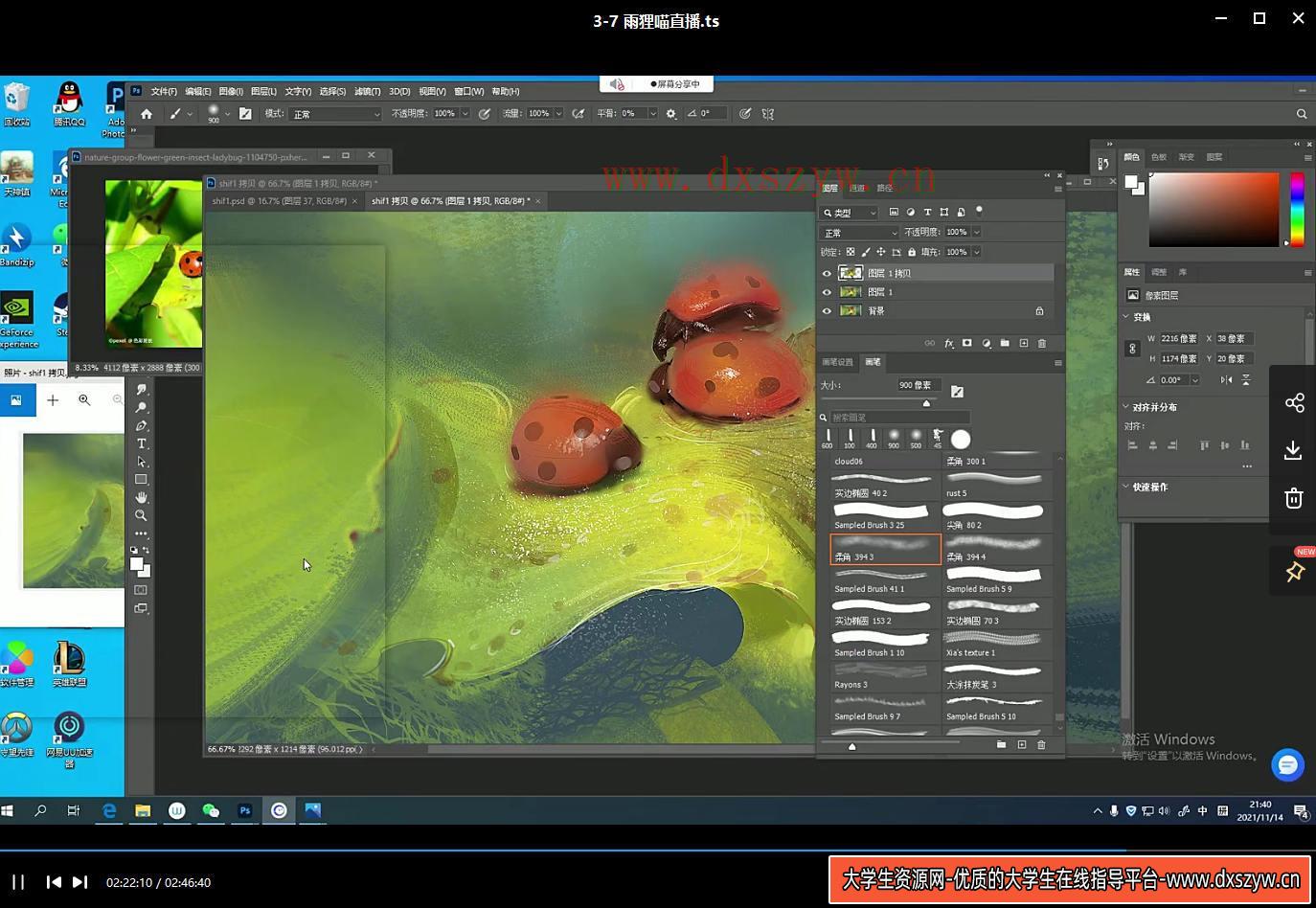Flip horizontal icon in Properties transform
This screenshot has width=1316, height=908.
point(1226,379)
